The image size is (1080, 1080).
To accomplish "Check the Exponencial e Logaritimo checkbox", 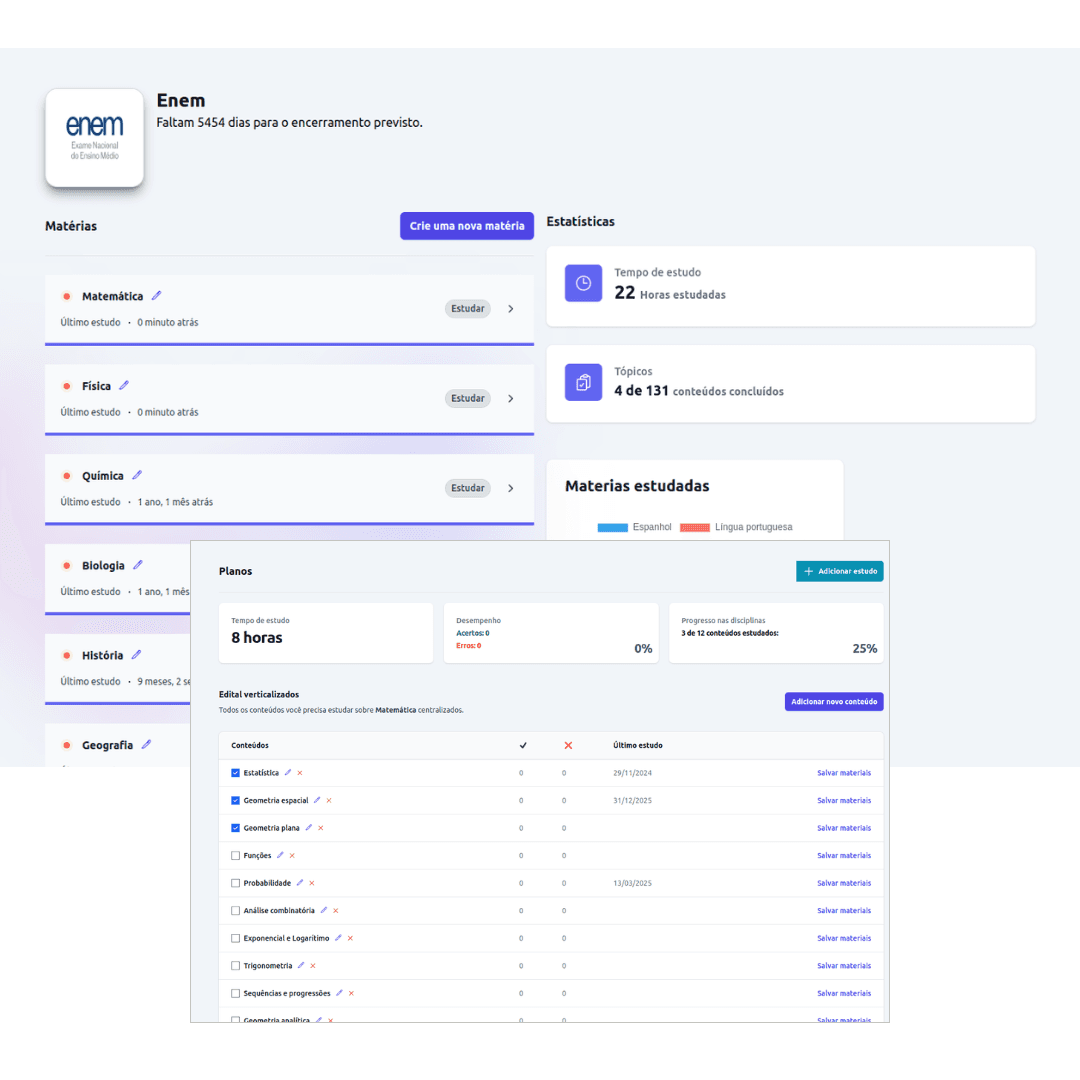I will point(236,938).
